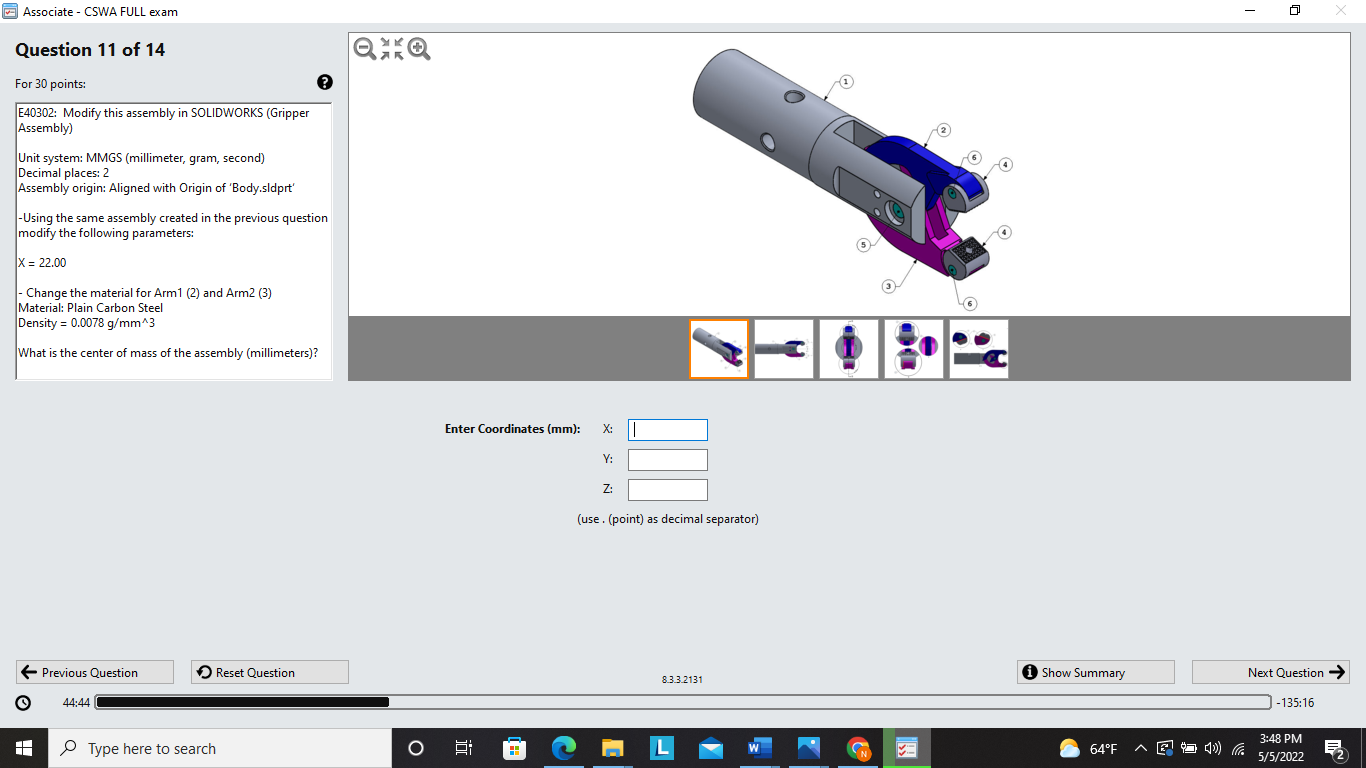
Task: Open the question help icon
Action: [325, 83]
